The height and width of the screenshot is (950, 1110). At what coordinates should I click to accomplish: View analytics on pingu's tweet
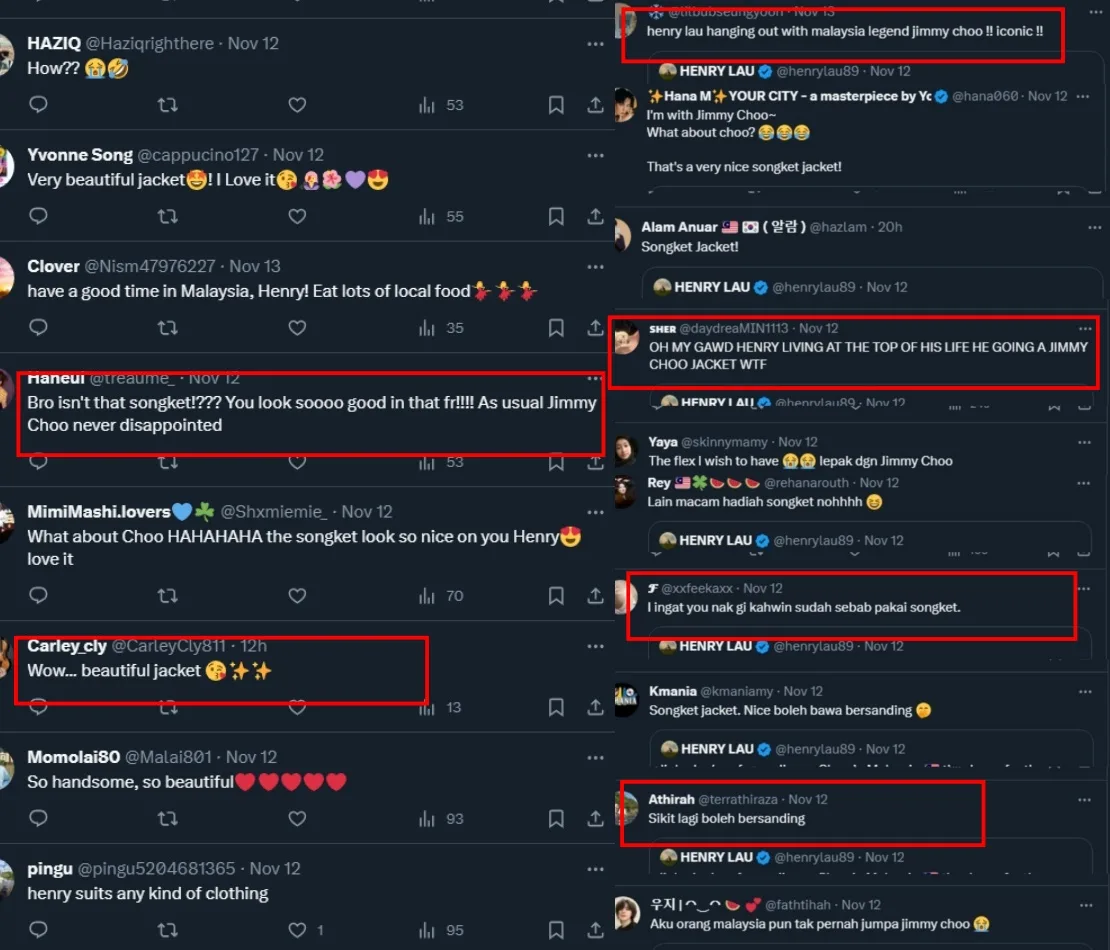click(441, 929)
